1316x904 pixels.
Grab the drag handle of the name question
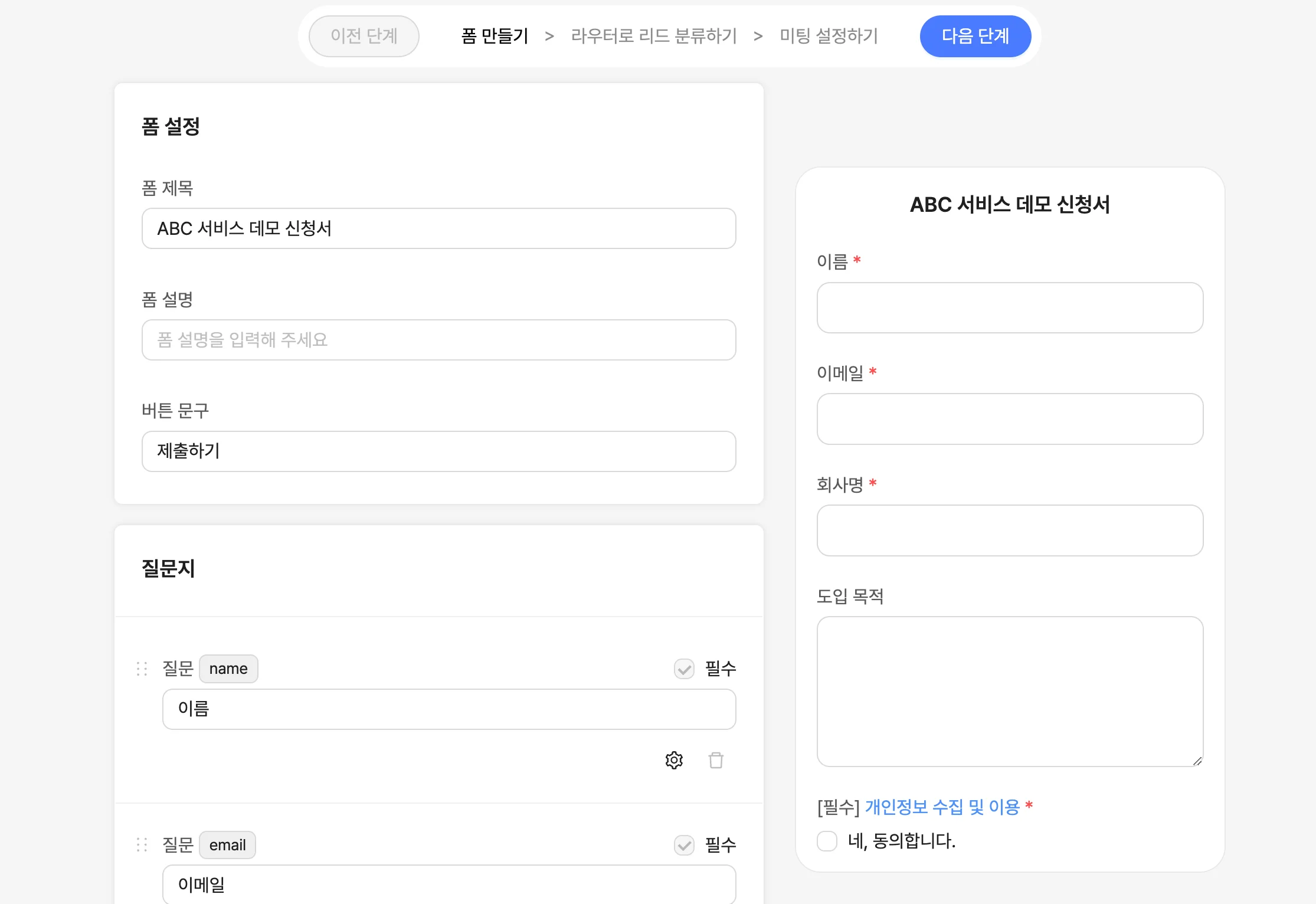click(142, 669)
